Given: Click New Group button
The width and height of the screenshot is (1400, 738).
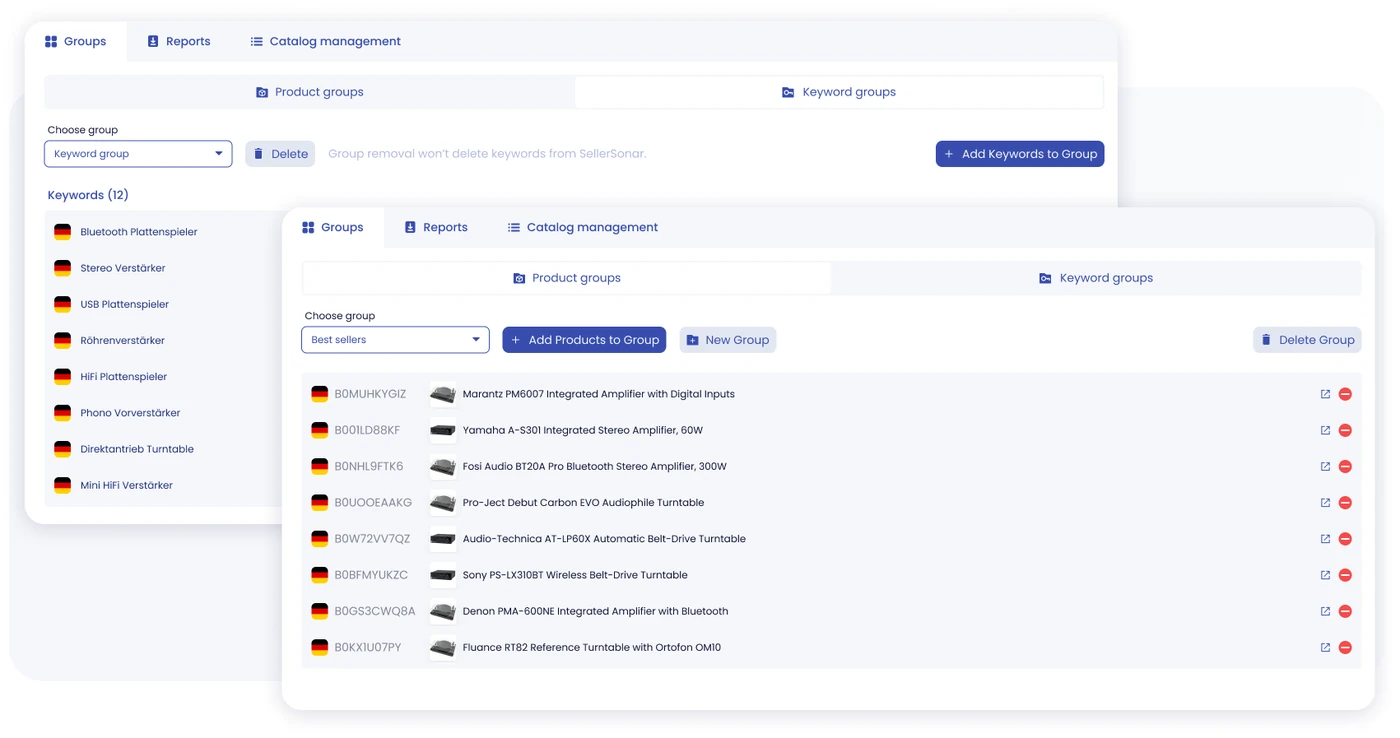Looking at the screenshot, I should pyautogui.click(x=728, y=340).
